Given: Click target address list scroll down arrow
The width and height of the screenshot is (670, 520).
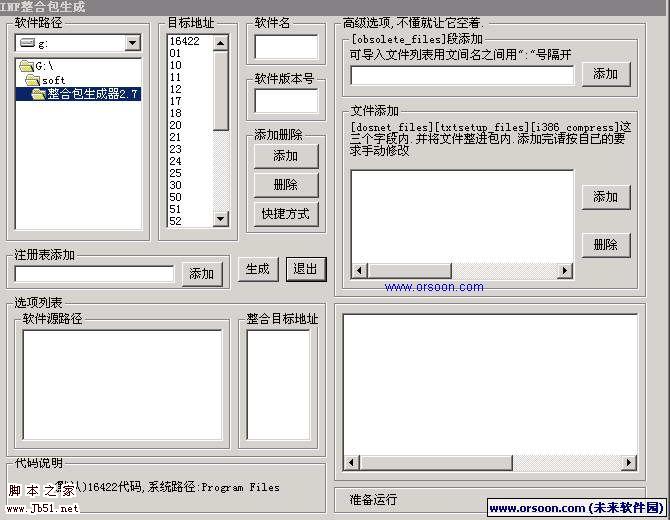Looking at the screenshot, I should [220, 219].
